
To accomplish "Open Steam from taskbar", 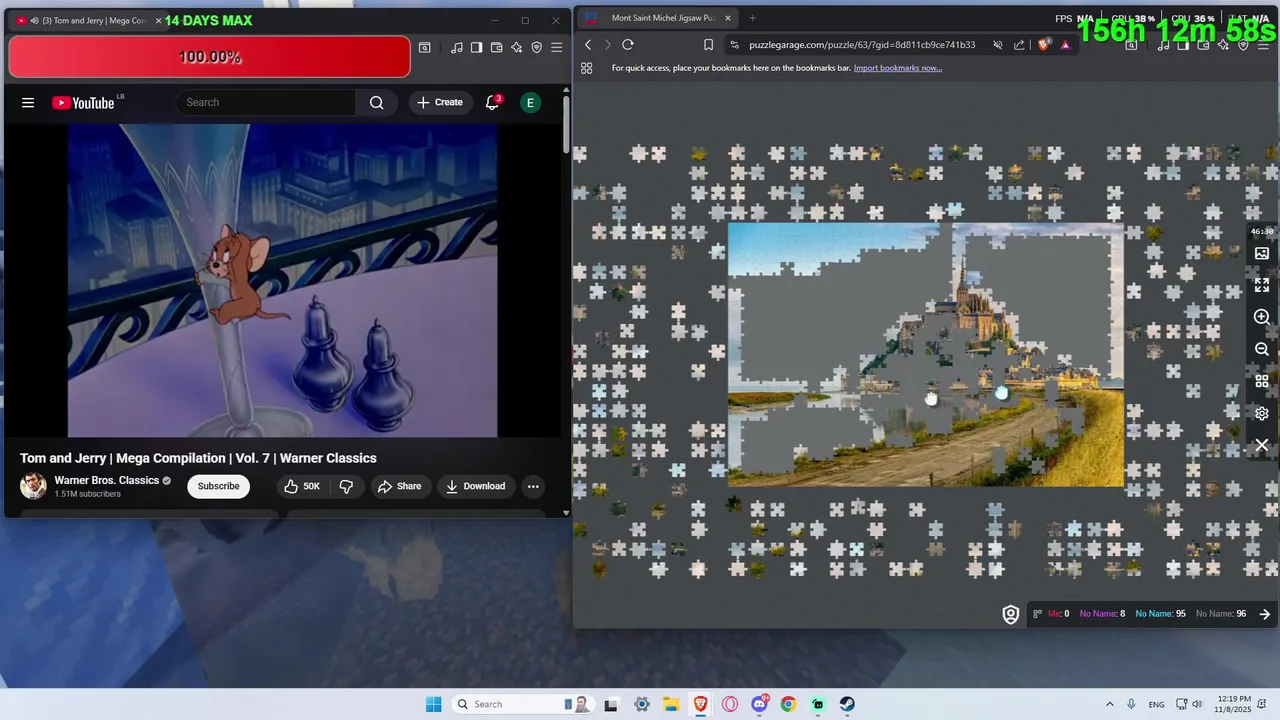I will coord(847,704).
